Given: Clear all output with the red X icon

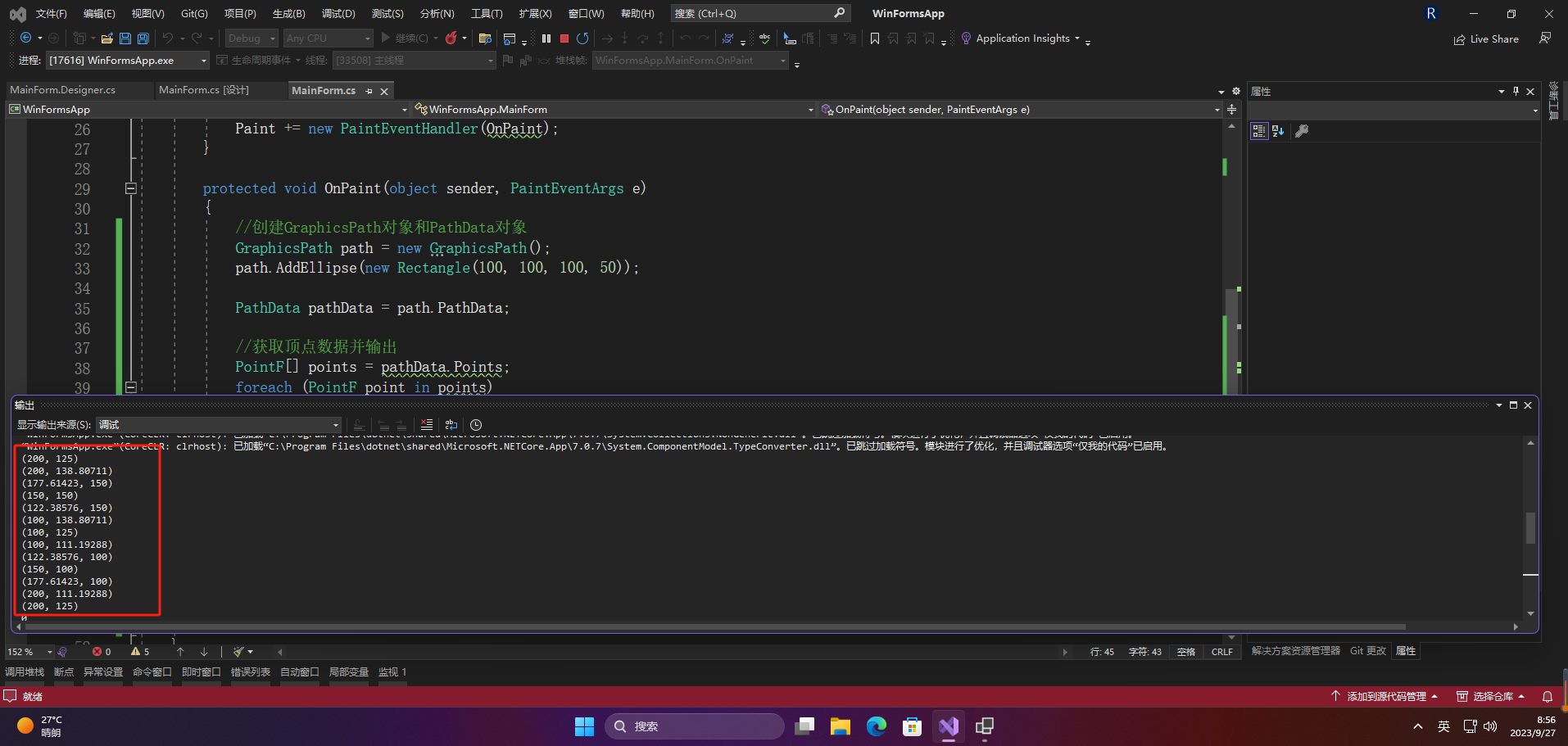Looking at the screenshot, I should click(427, 424).
